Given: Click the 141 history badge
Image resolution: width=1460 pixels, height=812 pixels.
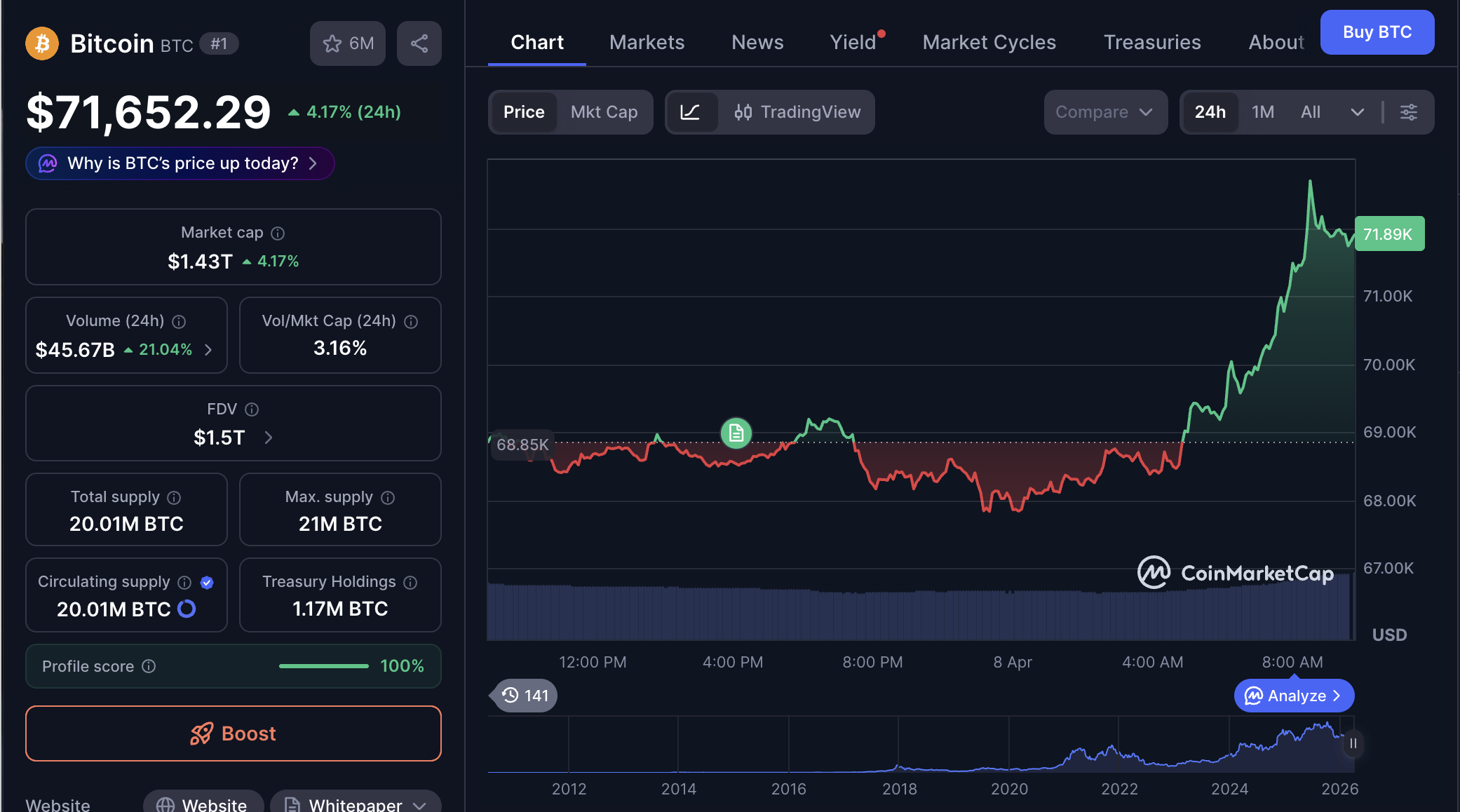Looking at the screenshot, I should pyautogui.click(x=526, y=696).
